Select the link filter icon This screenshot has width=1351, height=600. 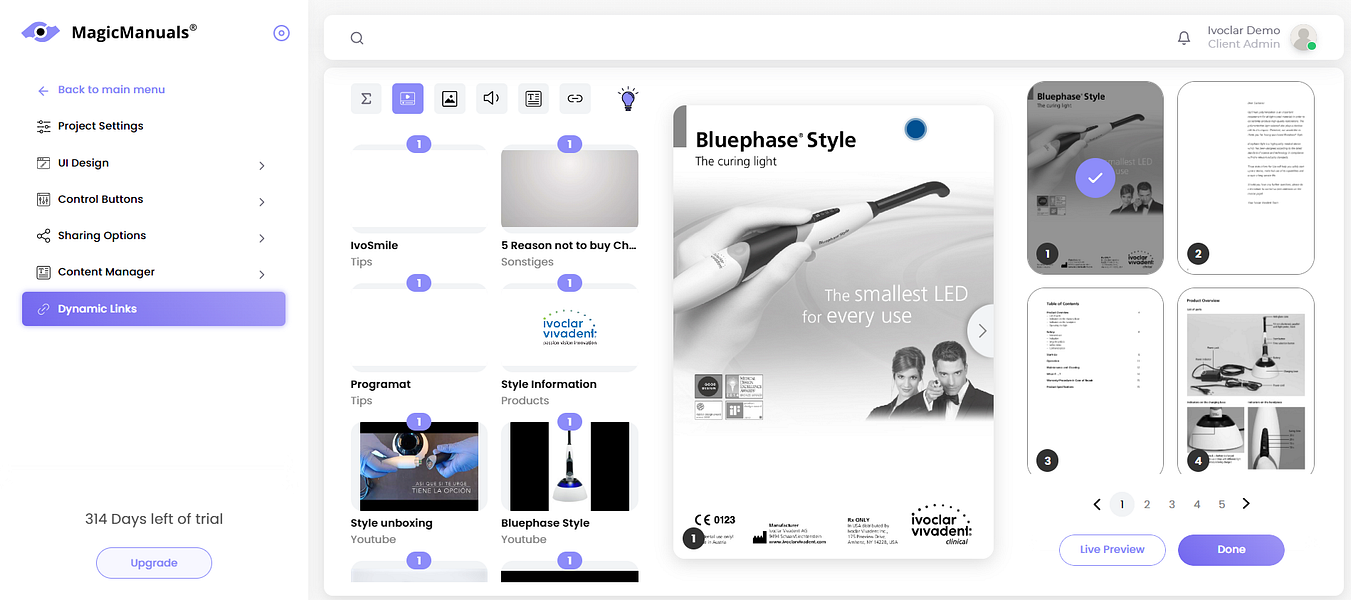575,98
